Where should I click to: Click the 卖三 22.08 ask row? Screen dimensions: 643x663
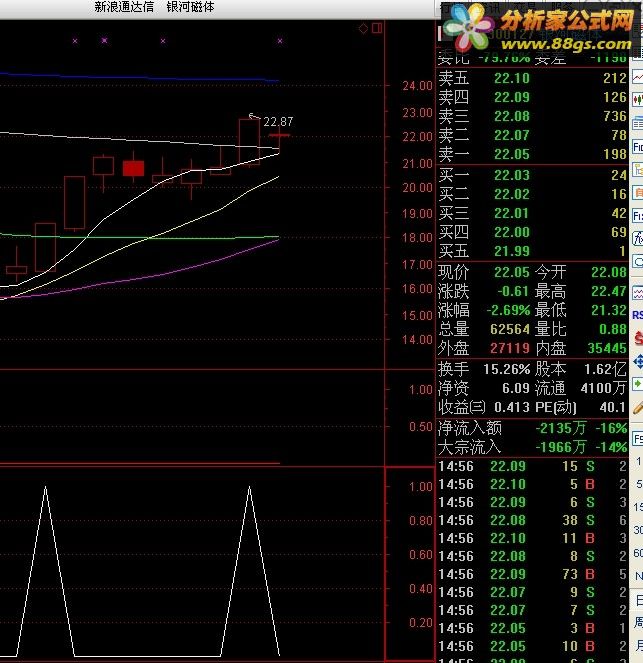[x=532, y=116]
